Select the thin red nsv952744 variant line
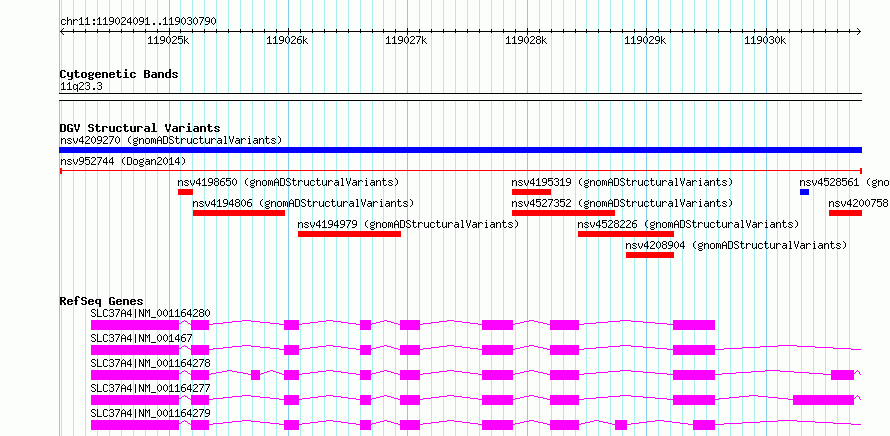 pos(460,170)
